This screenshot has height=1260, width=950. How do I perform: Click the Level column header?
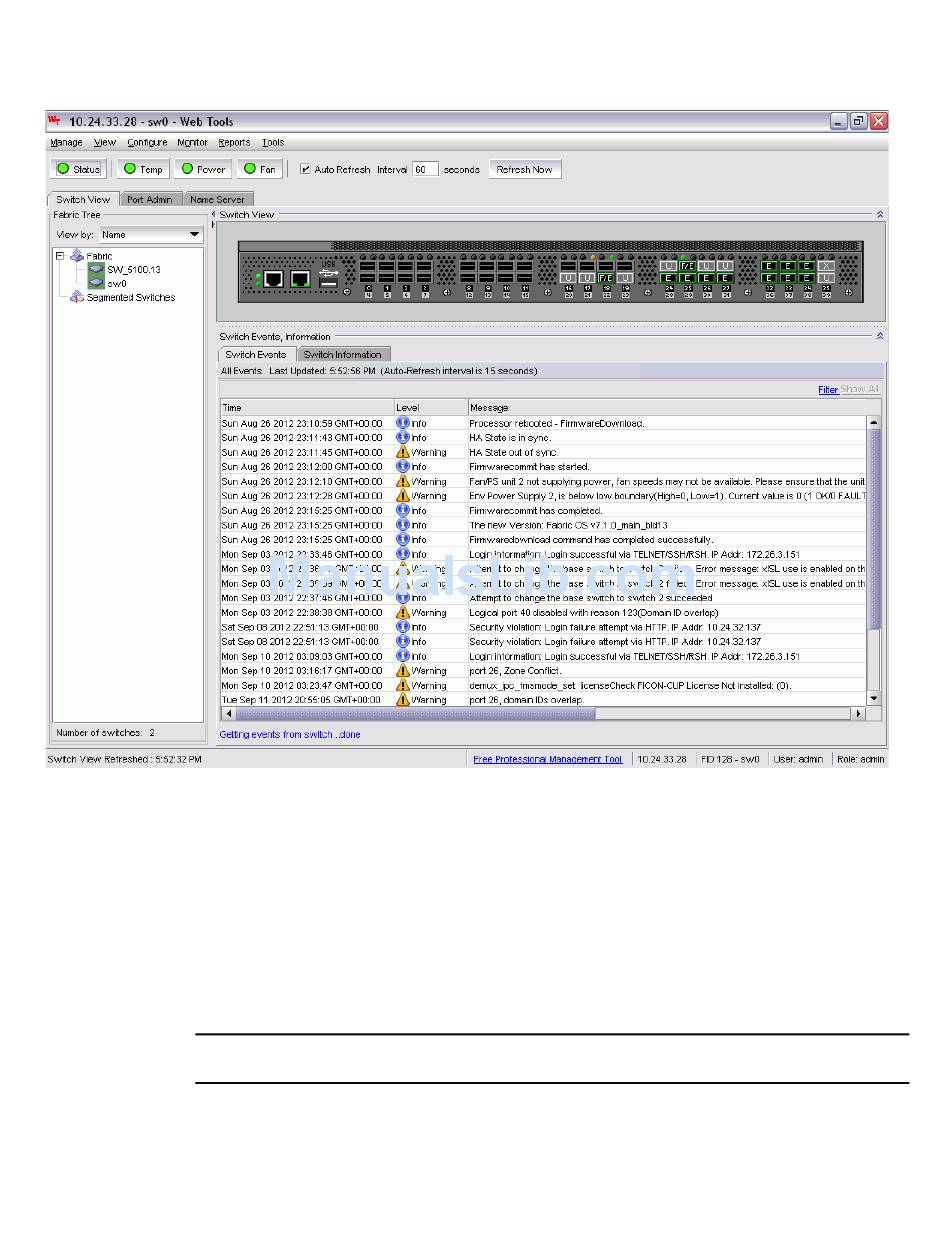click(431, 407)
